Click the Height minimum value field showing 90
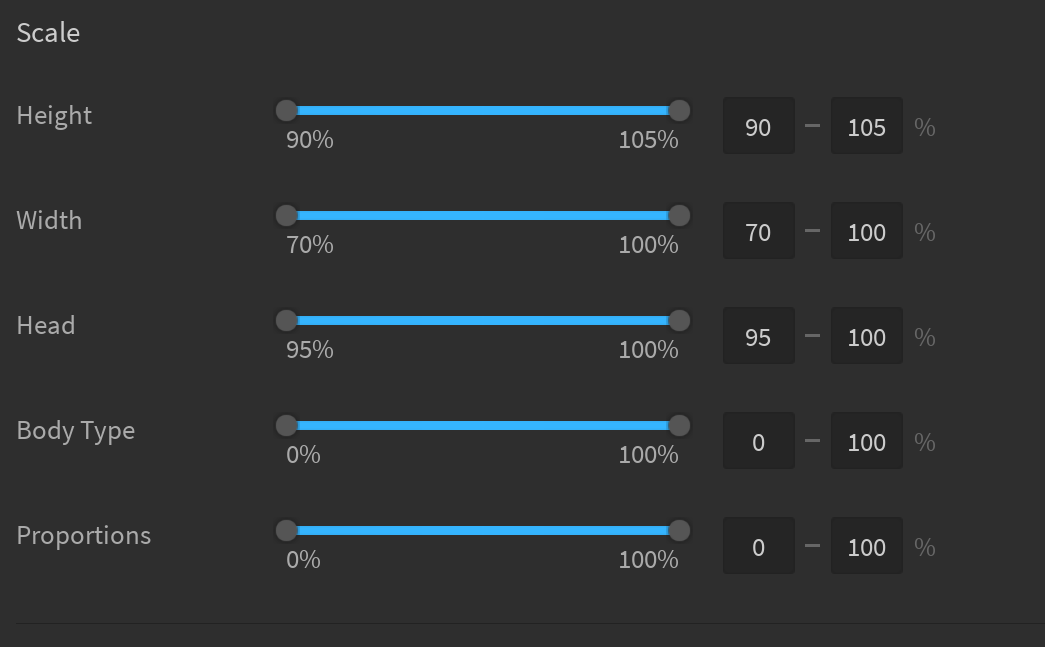 (758, 126)
